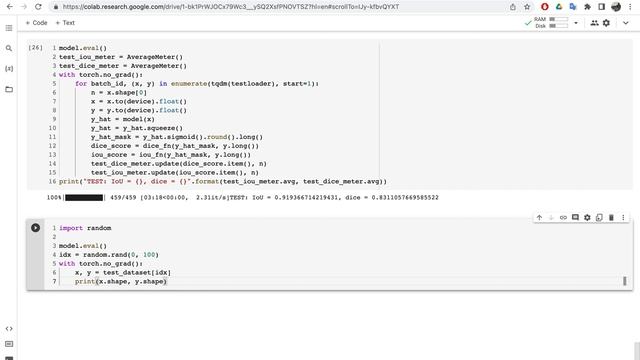This screenshot has width=640, height=360.
Task: Share this page from address bar
Action: (513, 7)
